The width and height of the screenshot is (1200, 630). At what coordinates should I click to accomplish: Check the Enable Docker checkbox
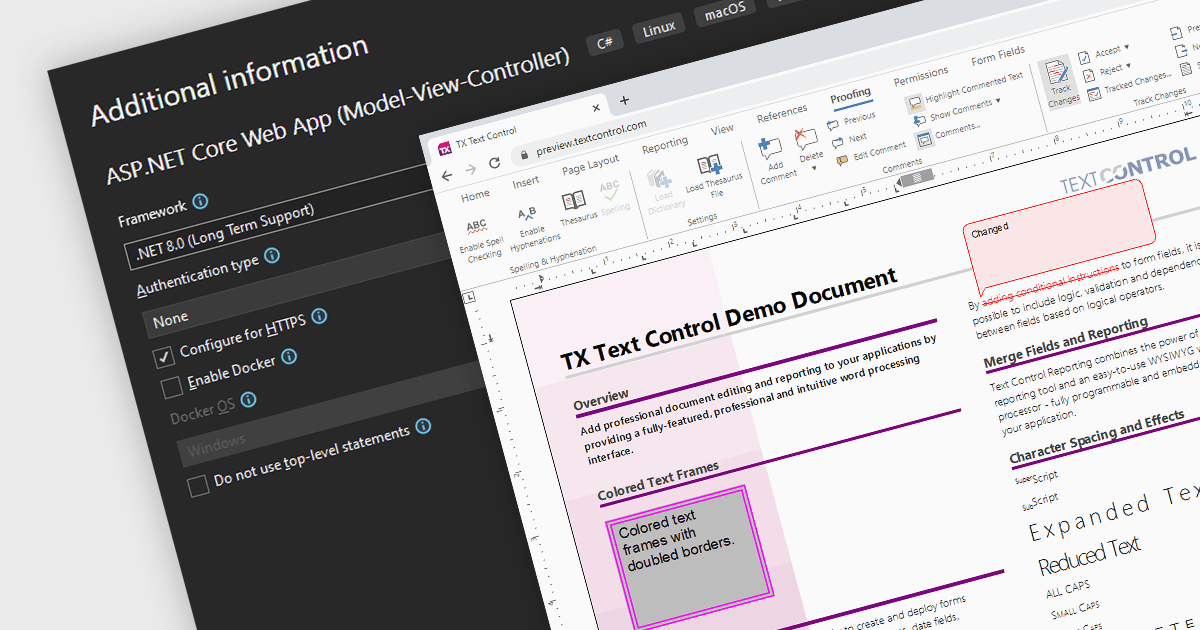172,386
